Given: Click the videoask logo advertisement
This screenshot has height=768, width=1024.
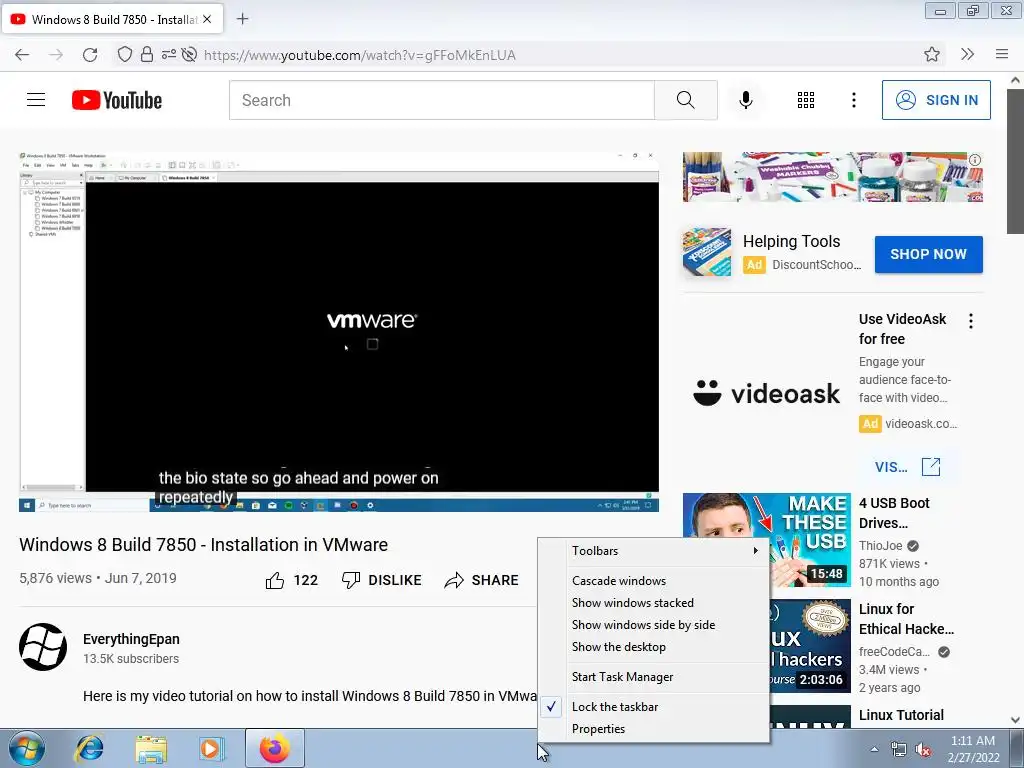Looking at the screenshot, I should pyautogui.click(x=767, y=393).
